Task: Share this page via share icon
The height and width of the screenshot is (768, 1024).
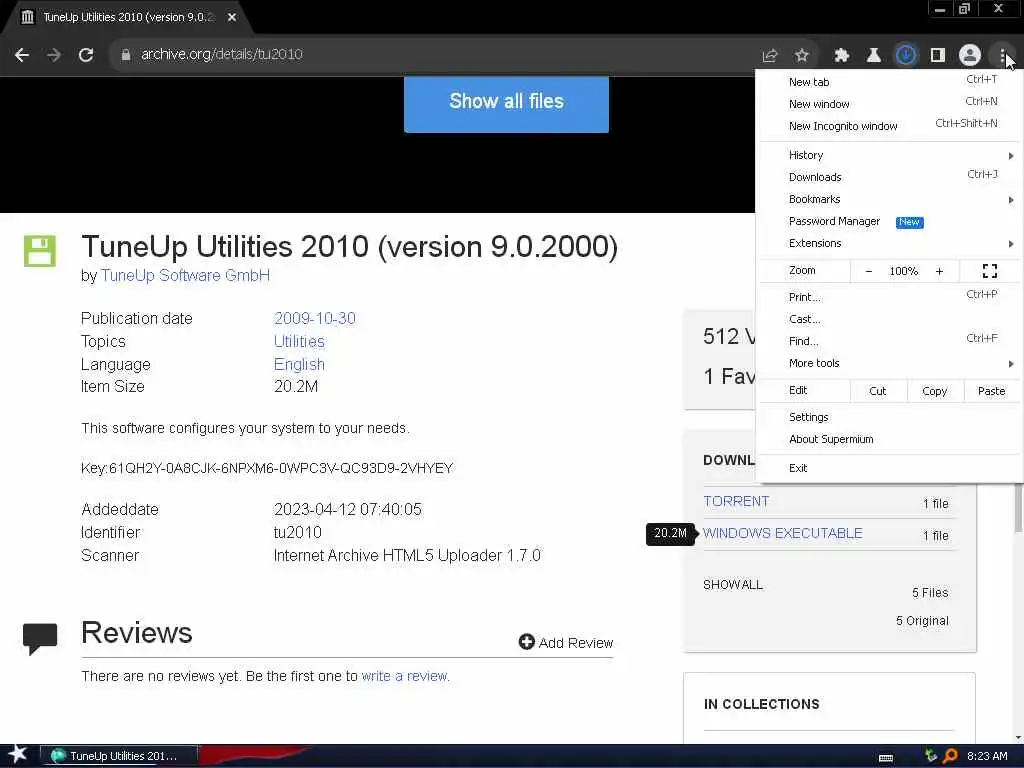Action: point(769,56)
